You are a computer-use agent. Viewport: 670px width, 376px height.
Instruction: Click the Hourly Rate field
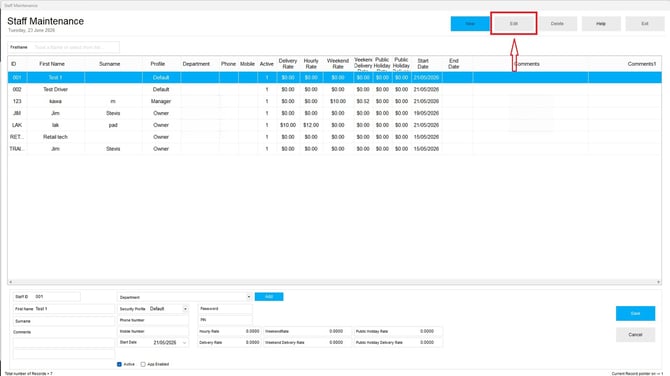tap(229, 331)
